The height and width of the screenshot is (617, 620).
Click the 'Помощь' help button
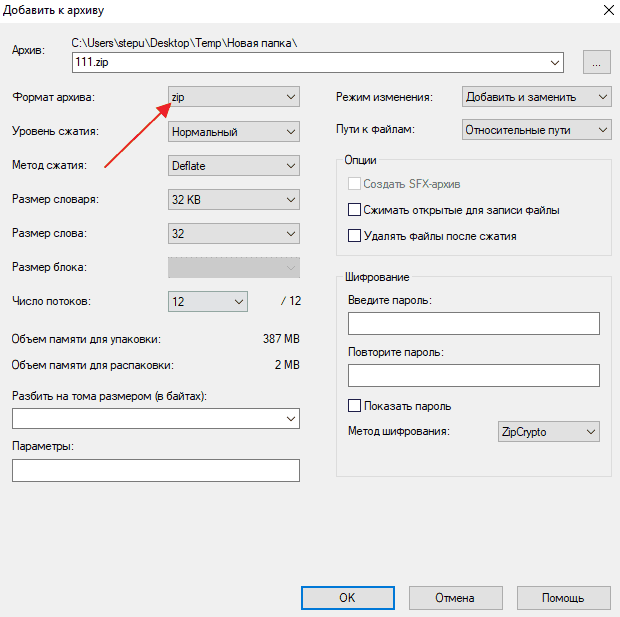tap(563, 597)
